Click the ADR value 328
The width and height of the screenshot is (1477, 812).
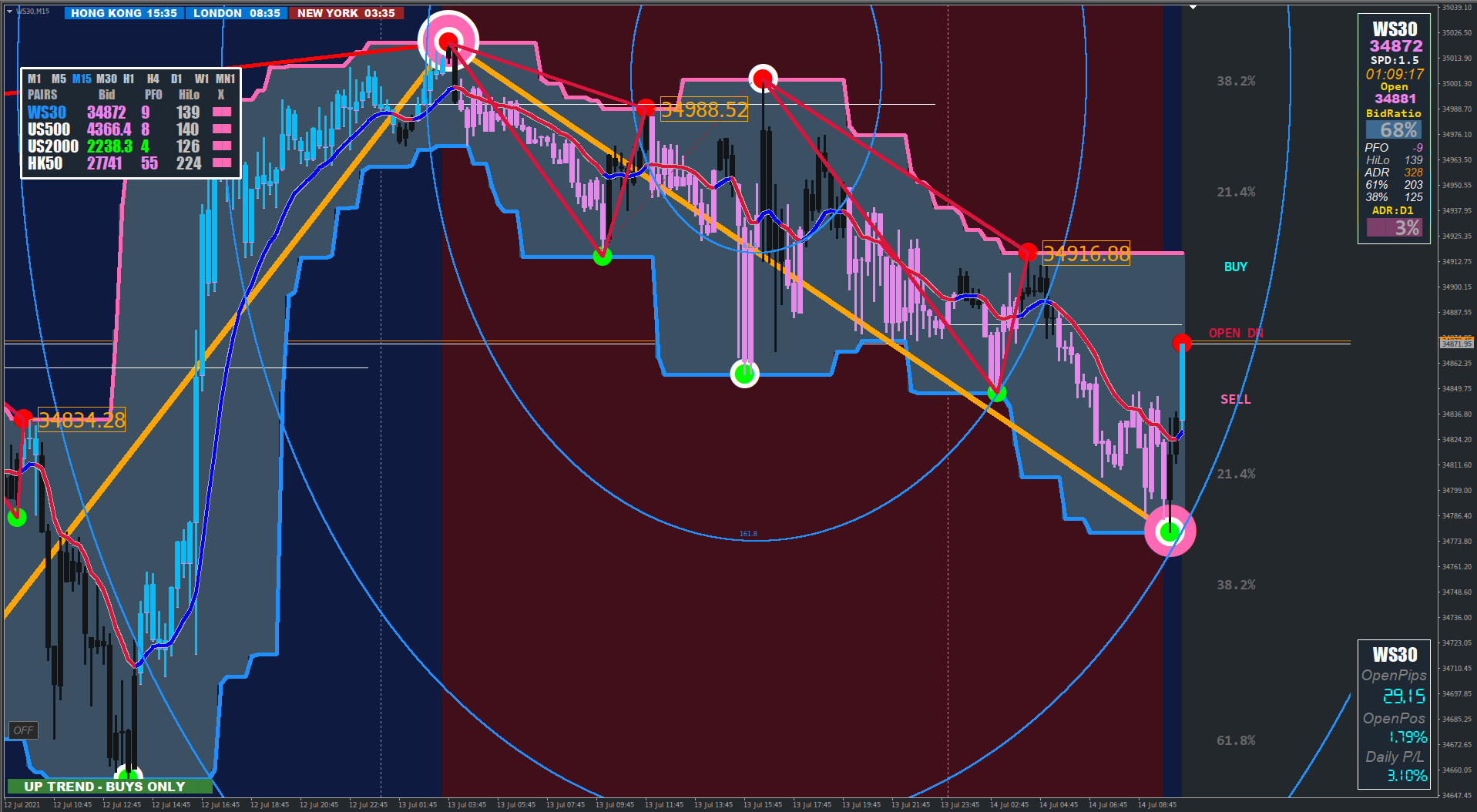(1413, 173)
